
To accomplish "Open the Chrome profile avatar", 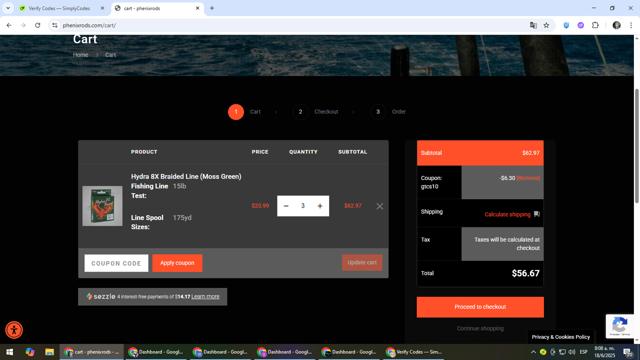I will pyautogui.click(x=616, y=25).
